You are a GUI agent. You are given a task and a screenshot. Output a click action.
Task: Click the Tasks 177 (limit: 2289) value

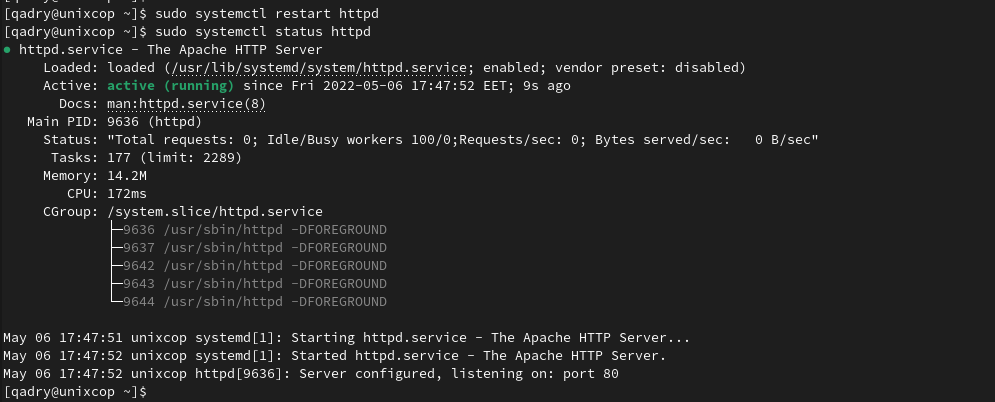(175, 158)
